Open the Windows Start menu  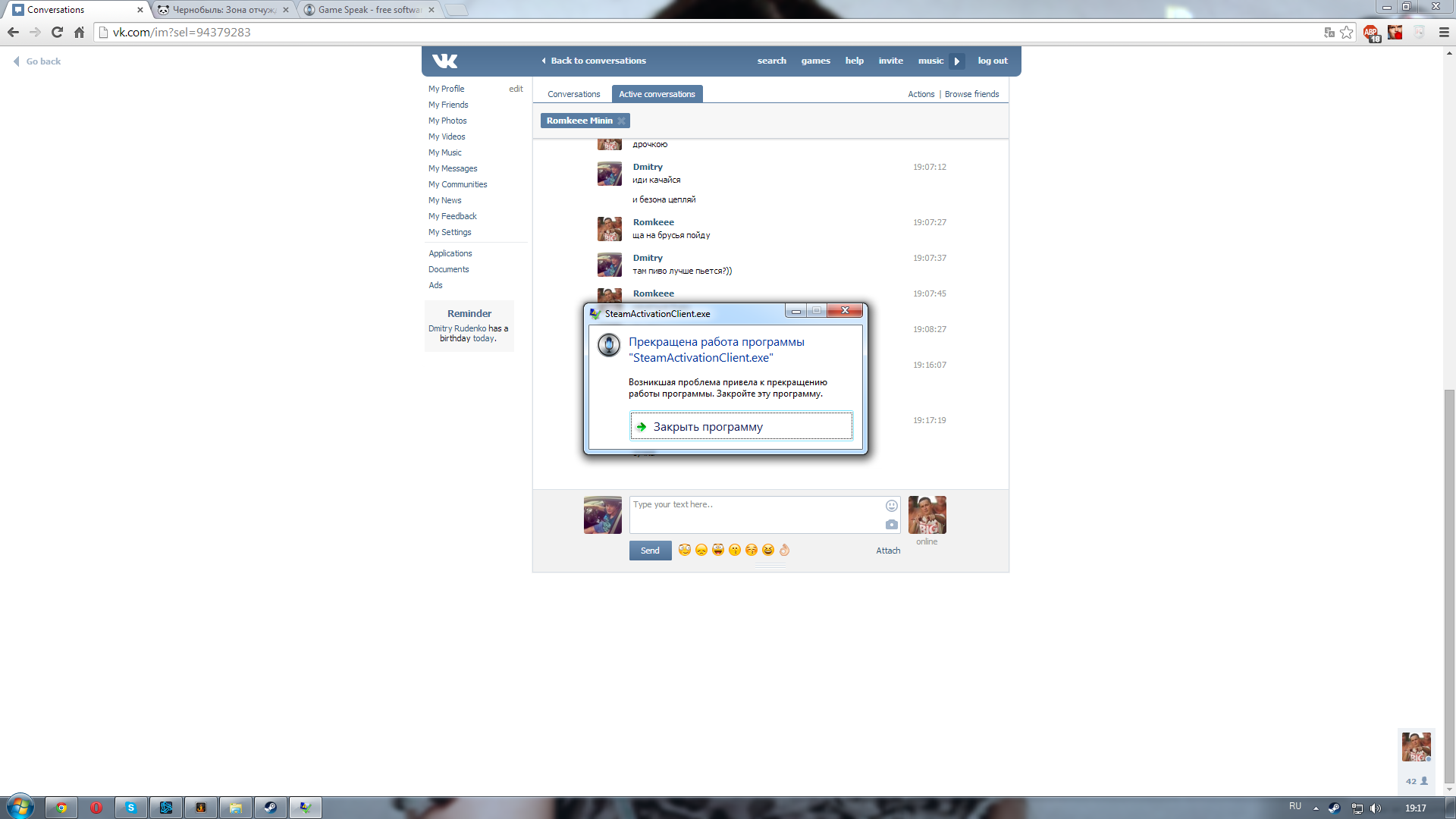click(x=20, y=807)
